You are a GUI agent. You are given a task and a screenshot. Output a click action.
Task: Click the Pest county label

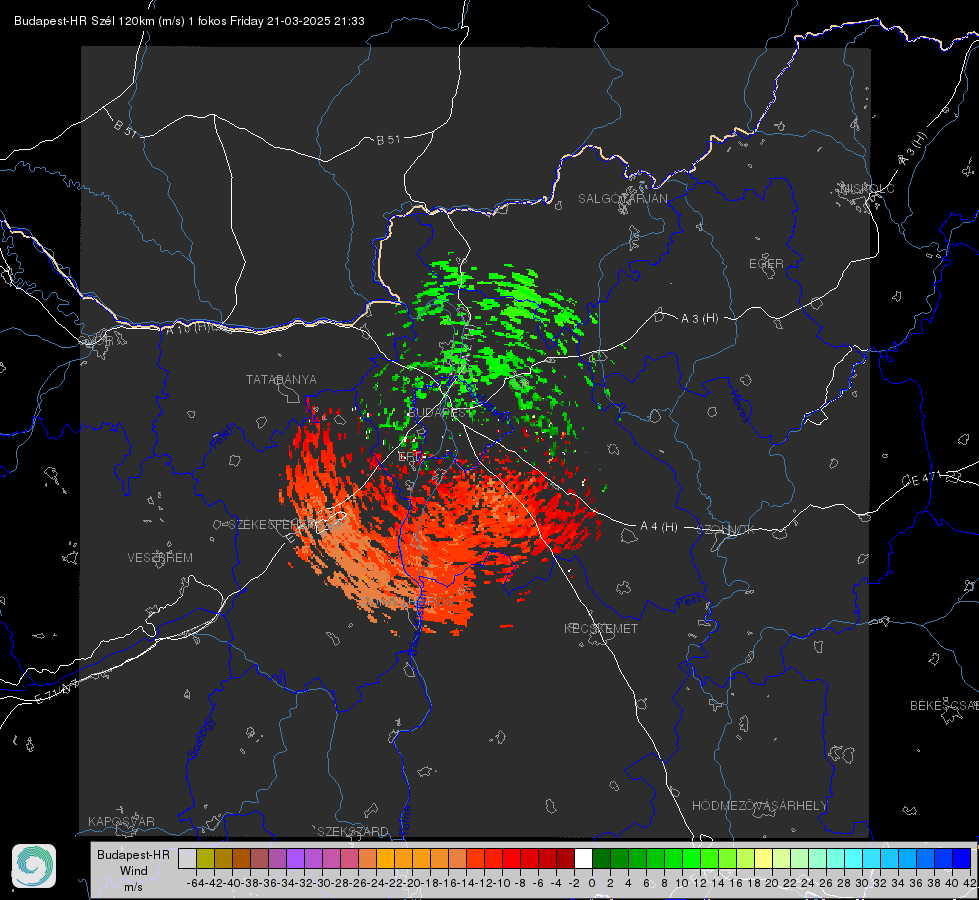[x=689, y=602]
